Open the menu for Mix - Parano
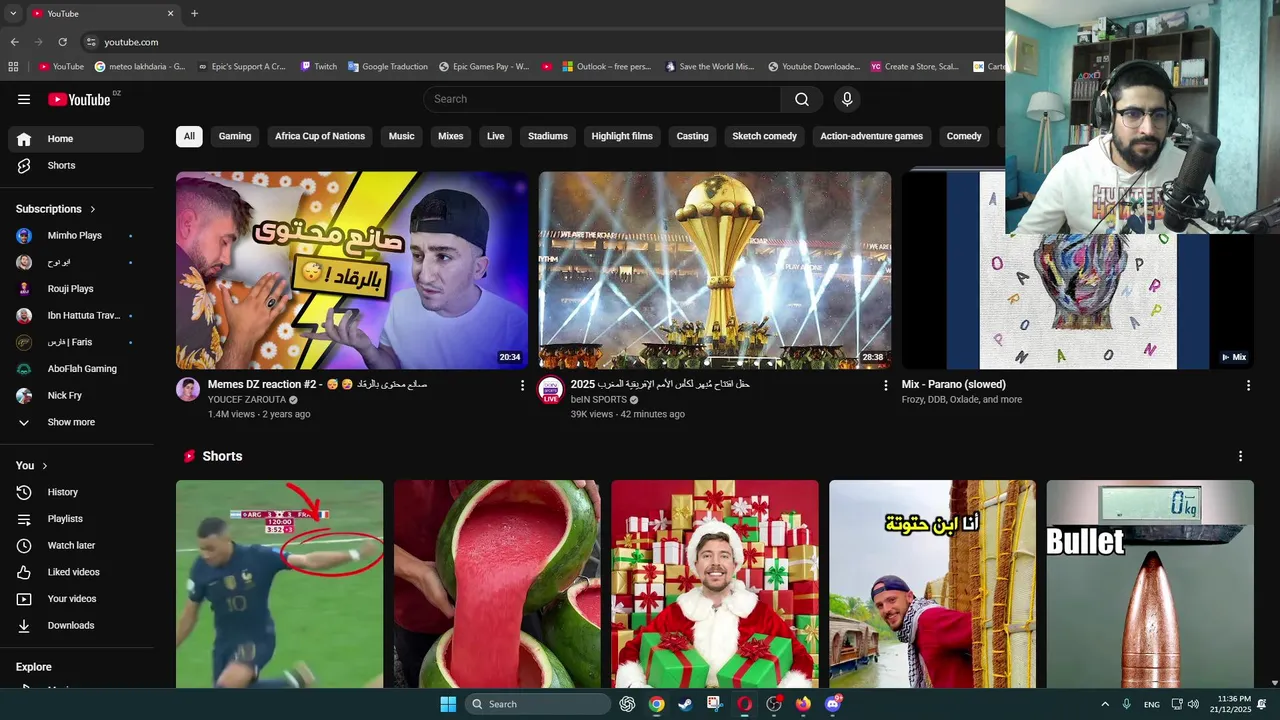 click(x=1248, y=385)
